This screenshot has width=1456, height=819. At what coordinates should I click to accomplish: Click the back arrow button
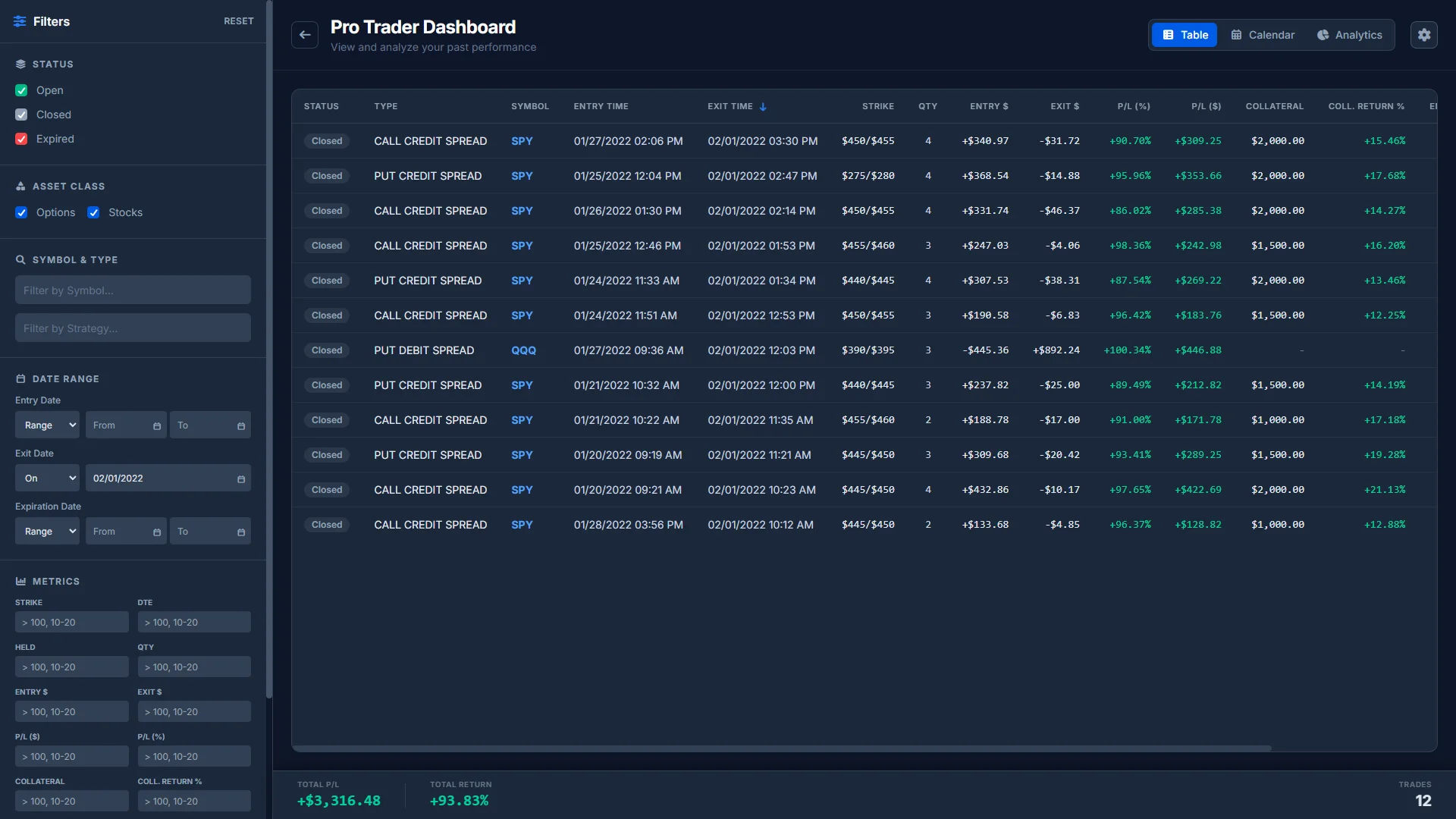tap(305, 35)
